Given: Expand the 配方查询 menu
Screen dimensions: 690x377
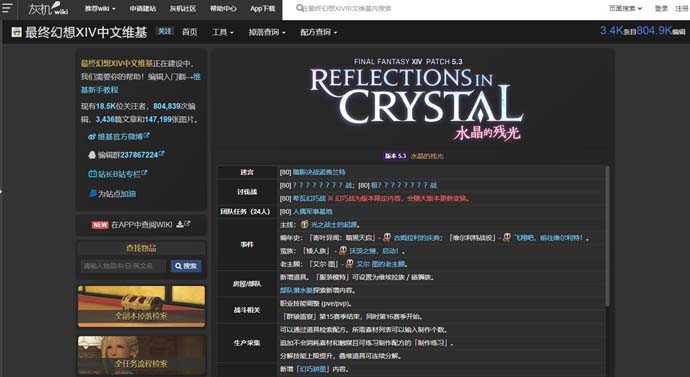Looking at the screenshot, I should (319, 32).
